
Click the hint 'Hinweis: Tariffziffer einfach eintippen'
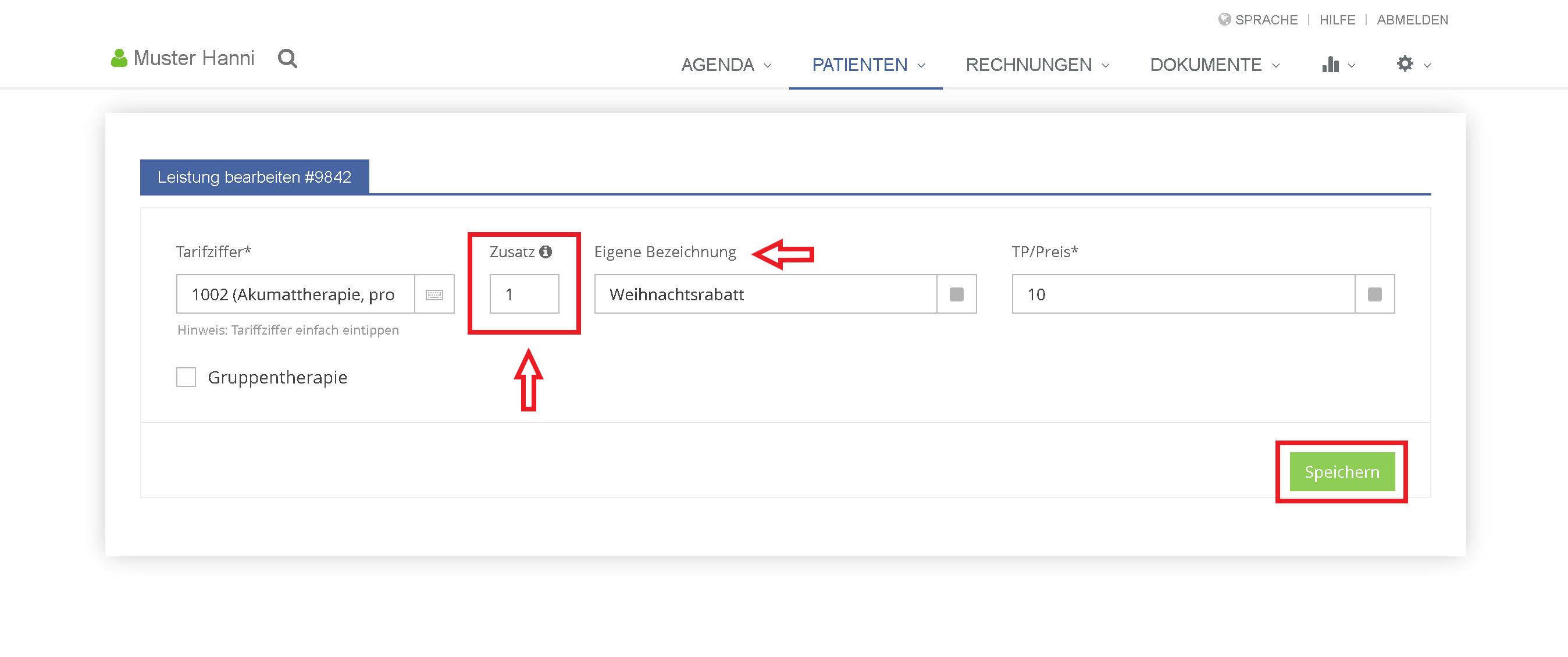point(288,330)
